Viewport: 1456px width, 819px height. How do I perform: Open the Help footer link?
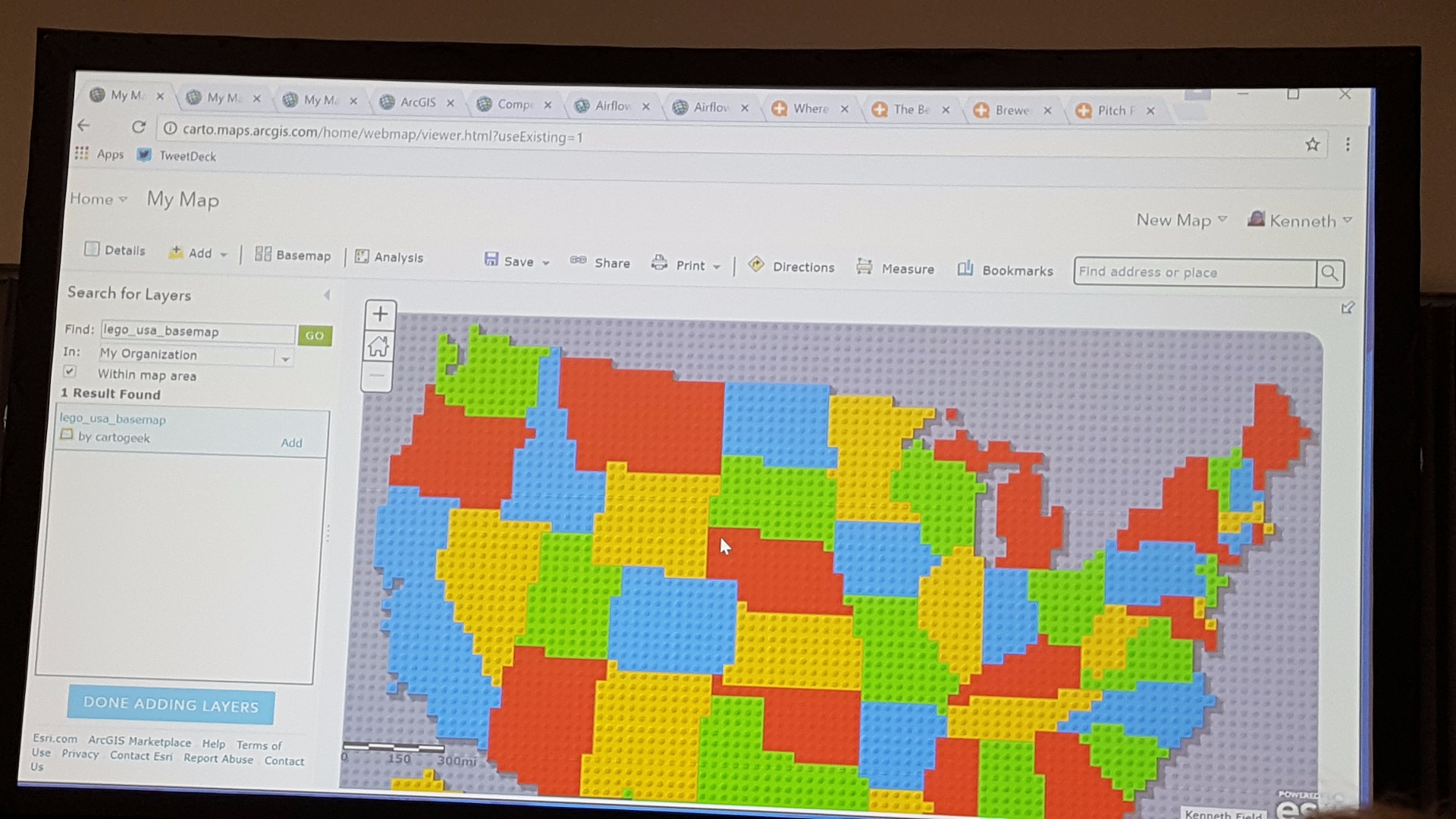pyautogui.click(x=213, y=744)
